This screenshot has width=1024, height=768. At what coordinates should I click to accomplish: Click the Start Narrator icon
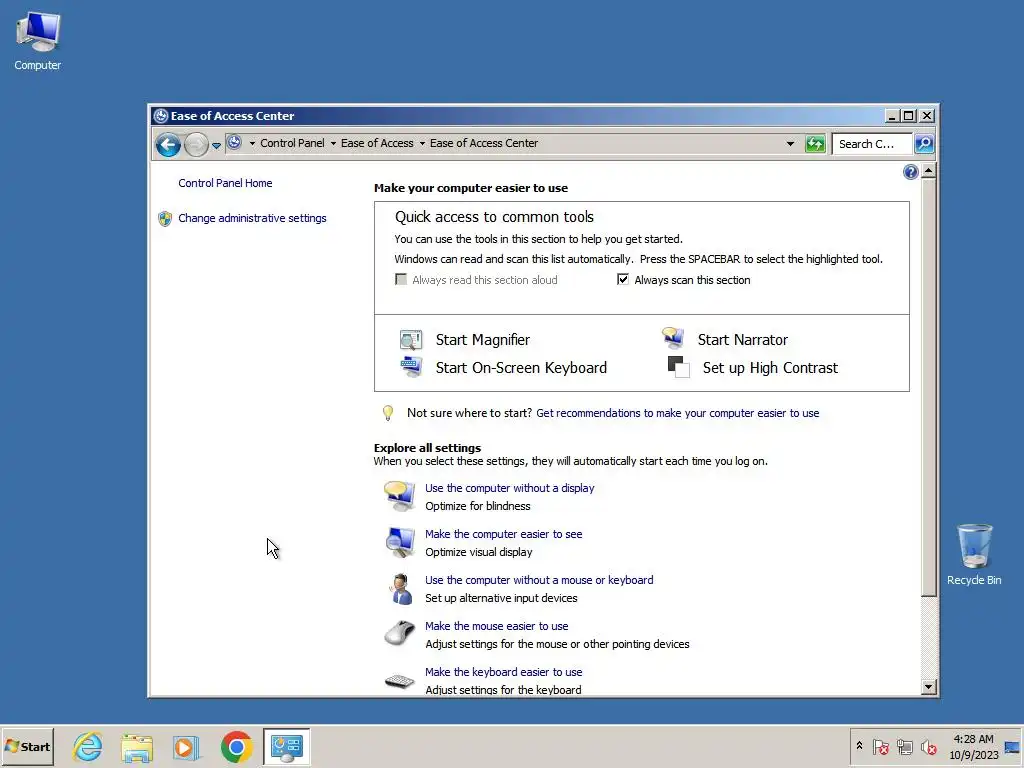pos(673,339)
